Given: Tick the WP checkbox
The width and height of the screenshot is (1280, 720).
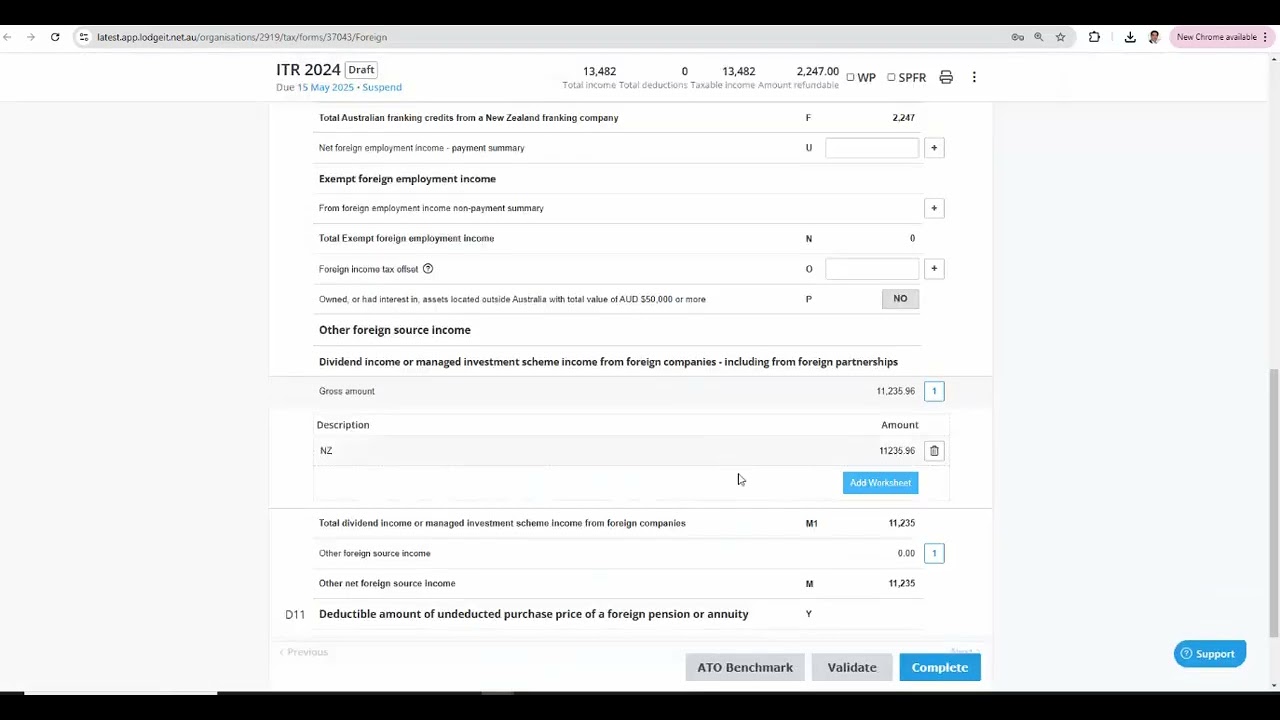Looking at the screenshot, I should coord(851,77).
